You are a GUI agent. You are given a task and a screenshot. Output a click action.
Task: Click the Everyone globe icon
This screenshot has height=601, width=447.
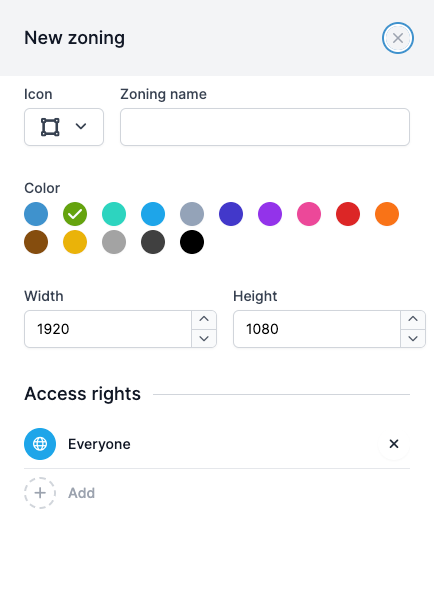[x=40, y=444]
